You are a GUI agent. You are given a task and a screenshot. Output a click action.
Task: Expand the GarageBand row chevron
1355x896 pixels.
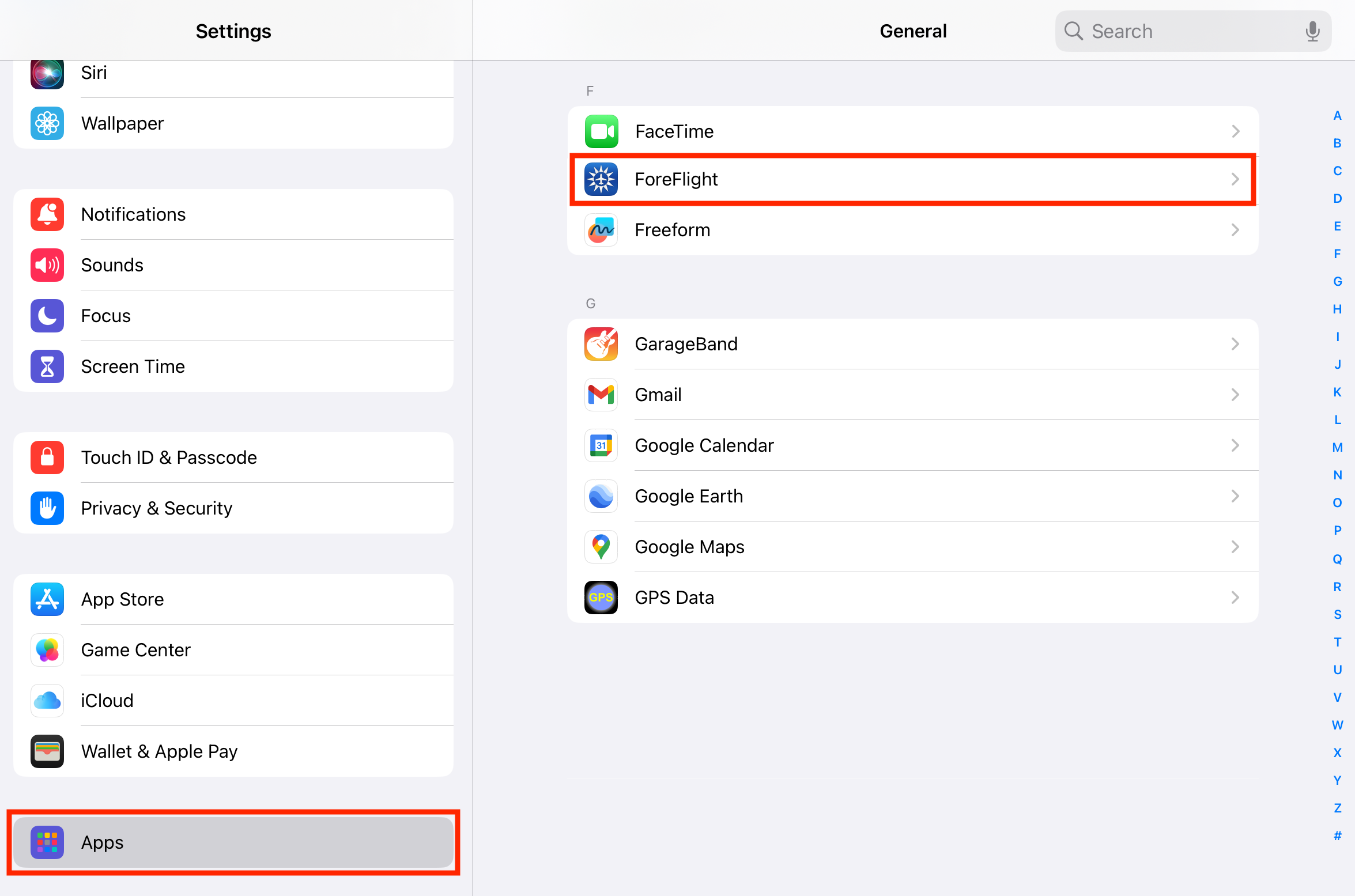1235,344
